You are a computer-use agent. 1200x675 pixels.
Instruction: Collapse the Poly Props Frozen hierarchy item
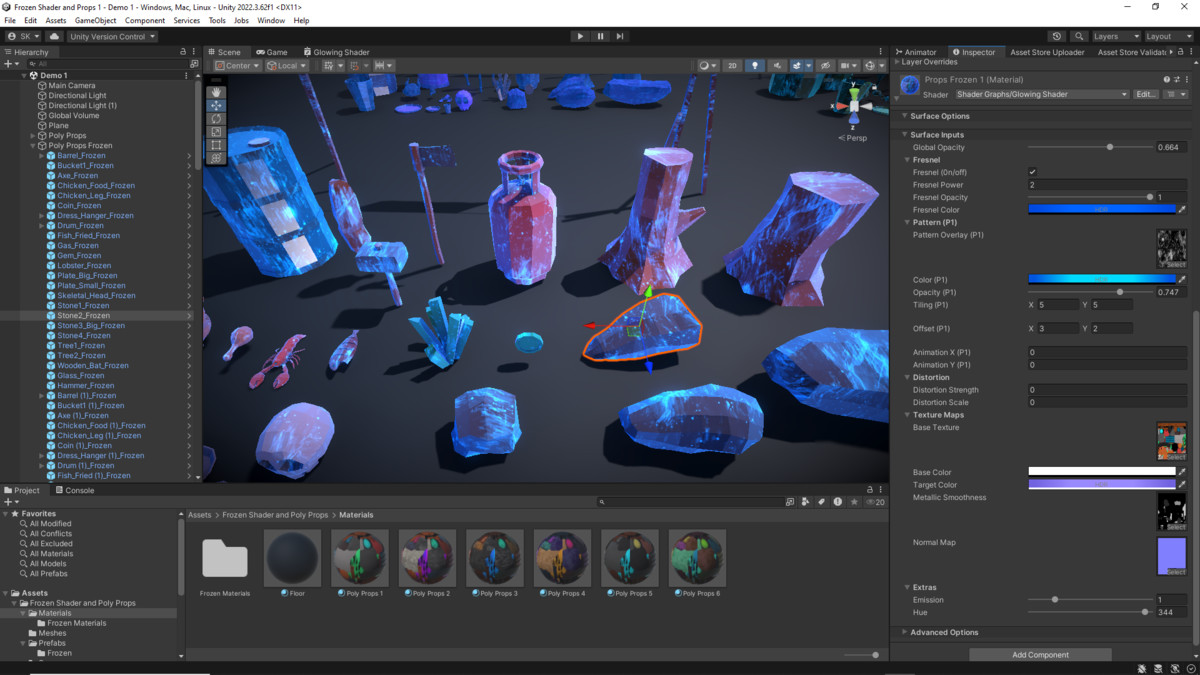[x=34, y=145]
